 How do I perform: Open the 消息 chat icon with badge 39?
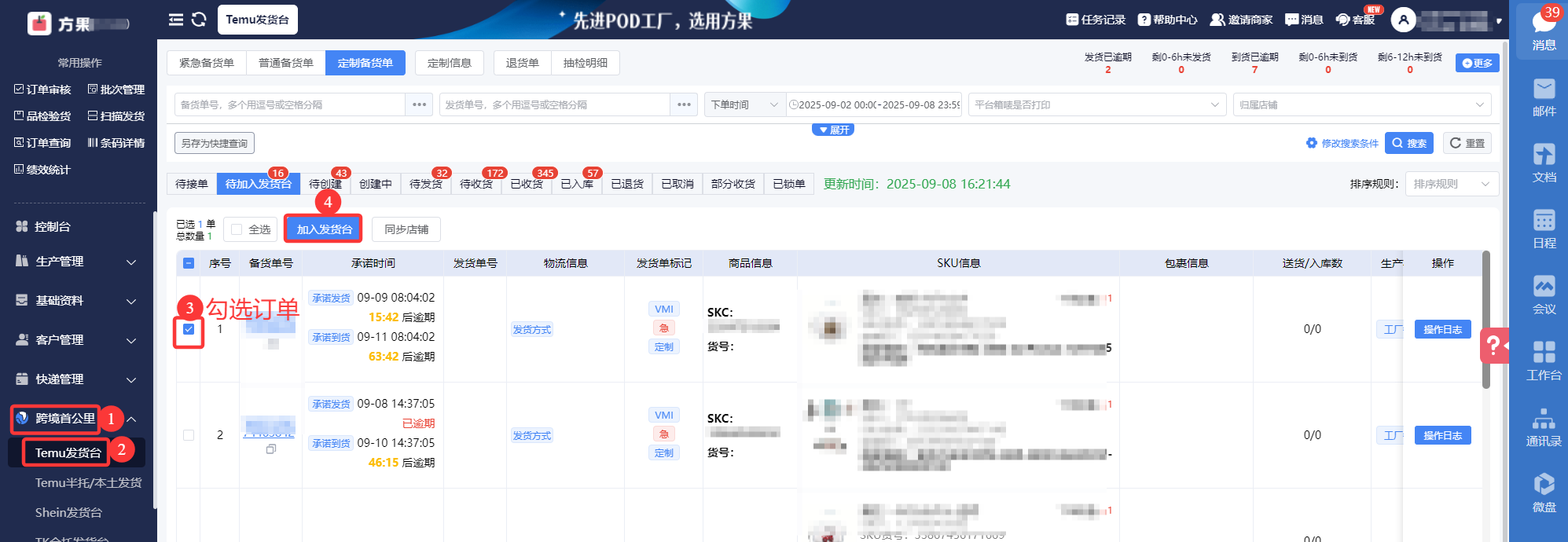[x=1544, y=29]
